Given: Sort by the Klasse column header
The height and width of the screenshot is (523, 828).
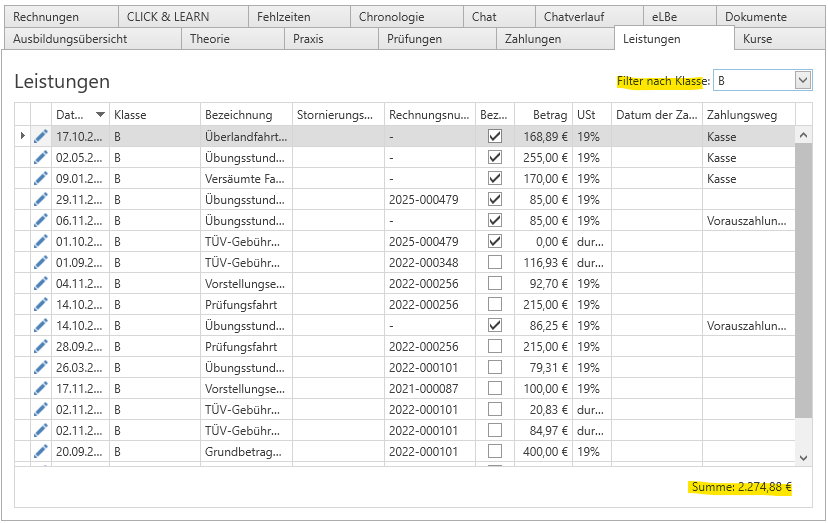Looking at the screenshot, I should click(155, 115).
